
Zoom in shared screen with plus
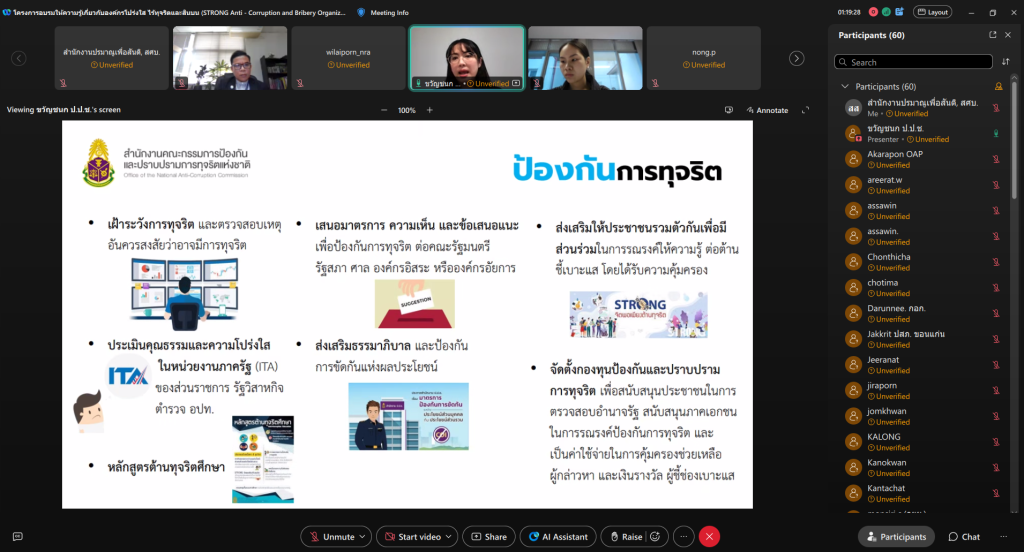(430, 110)
